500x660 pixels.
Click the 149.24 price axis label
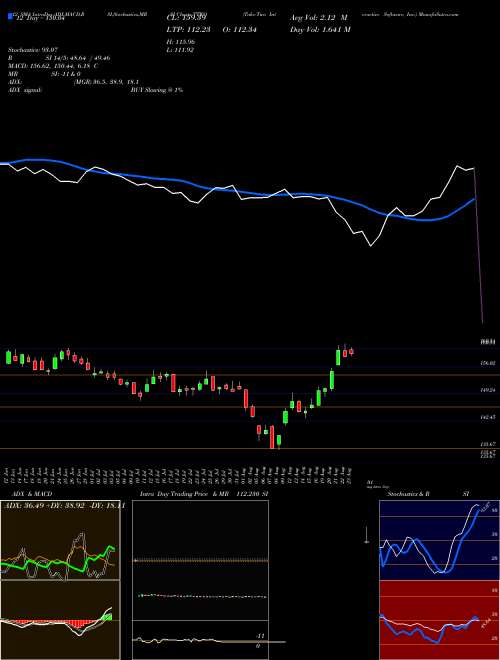(x=488, y=390)
